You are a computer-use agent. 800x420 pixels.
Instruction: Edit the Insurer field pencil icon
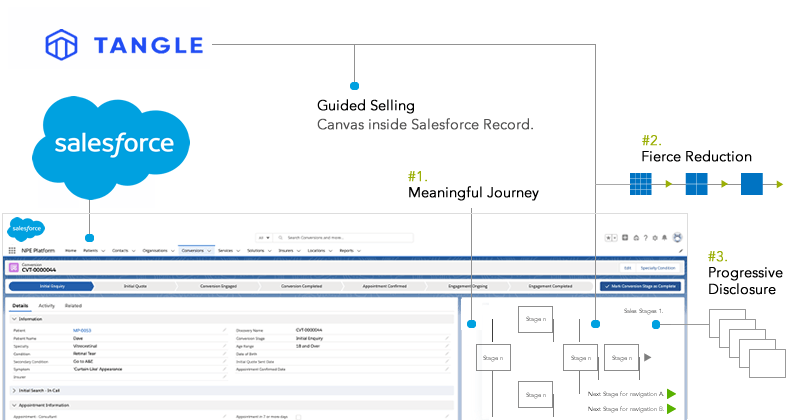pos(224,377)
